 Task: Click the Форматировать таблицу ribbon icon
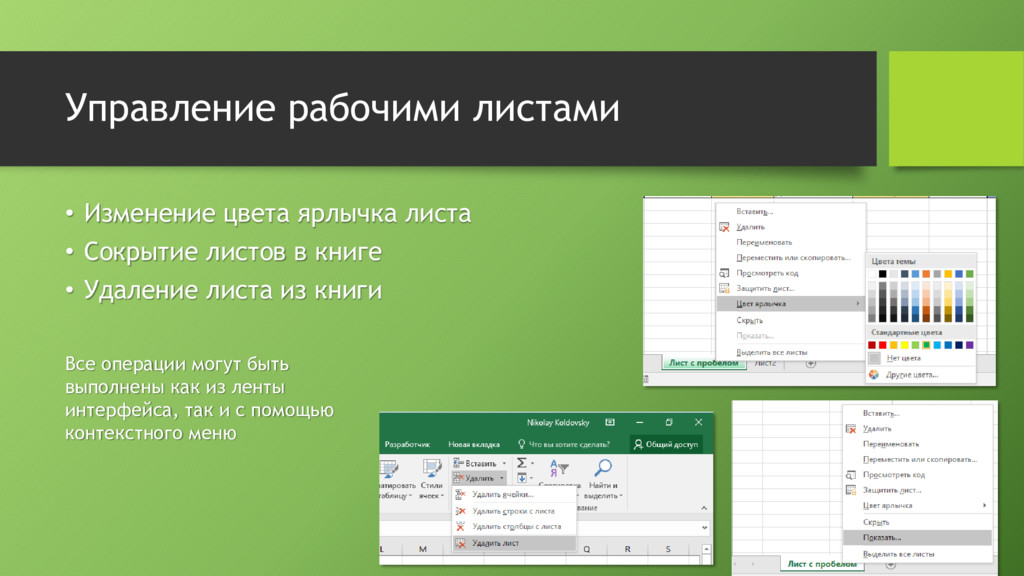coord(389,469)
